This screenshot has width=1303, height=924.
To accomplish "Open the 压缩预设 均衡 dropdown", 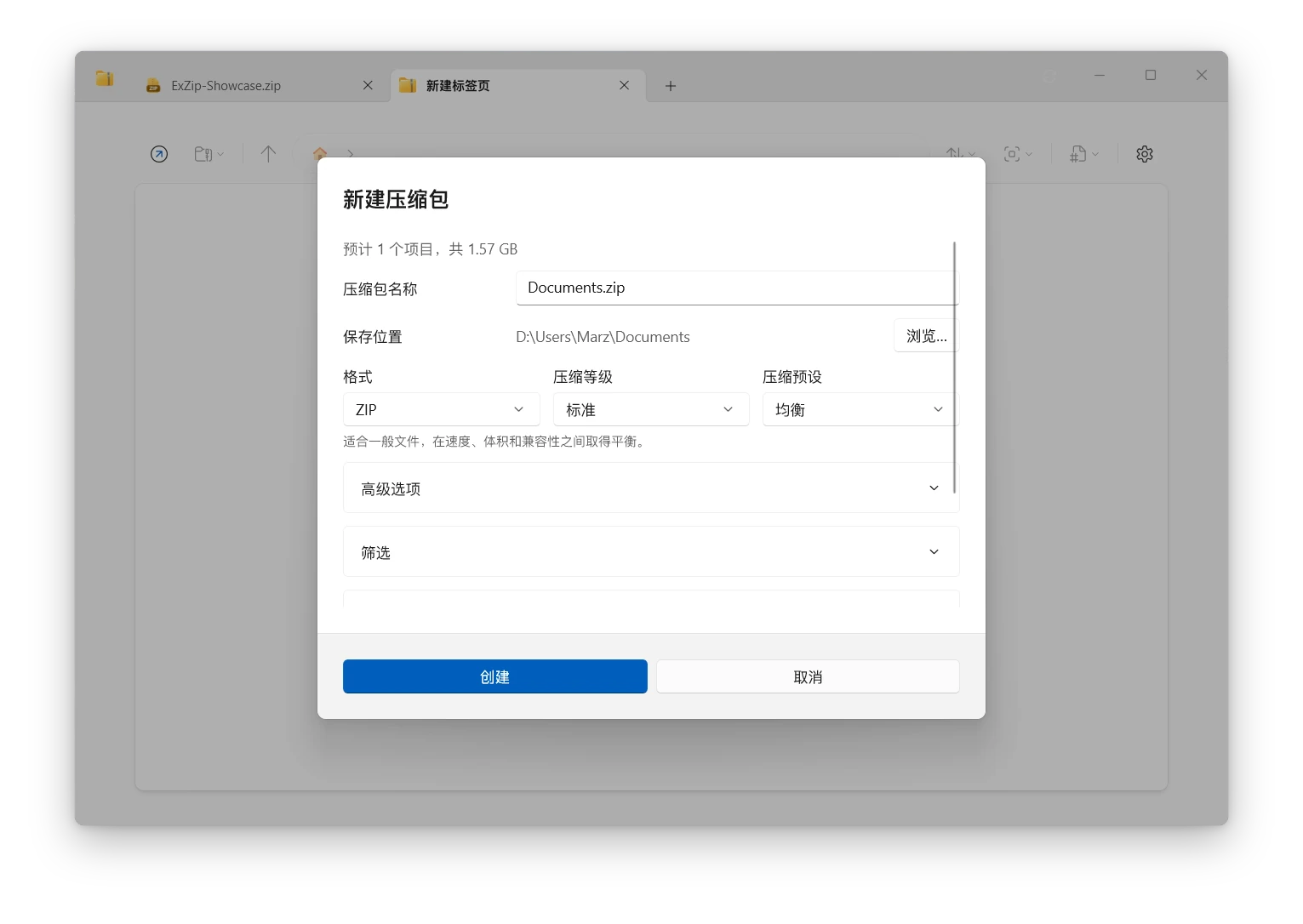I will pyautogui.click(x=860, y=409).
